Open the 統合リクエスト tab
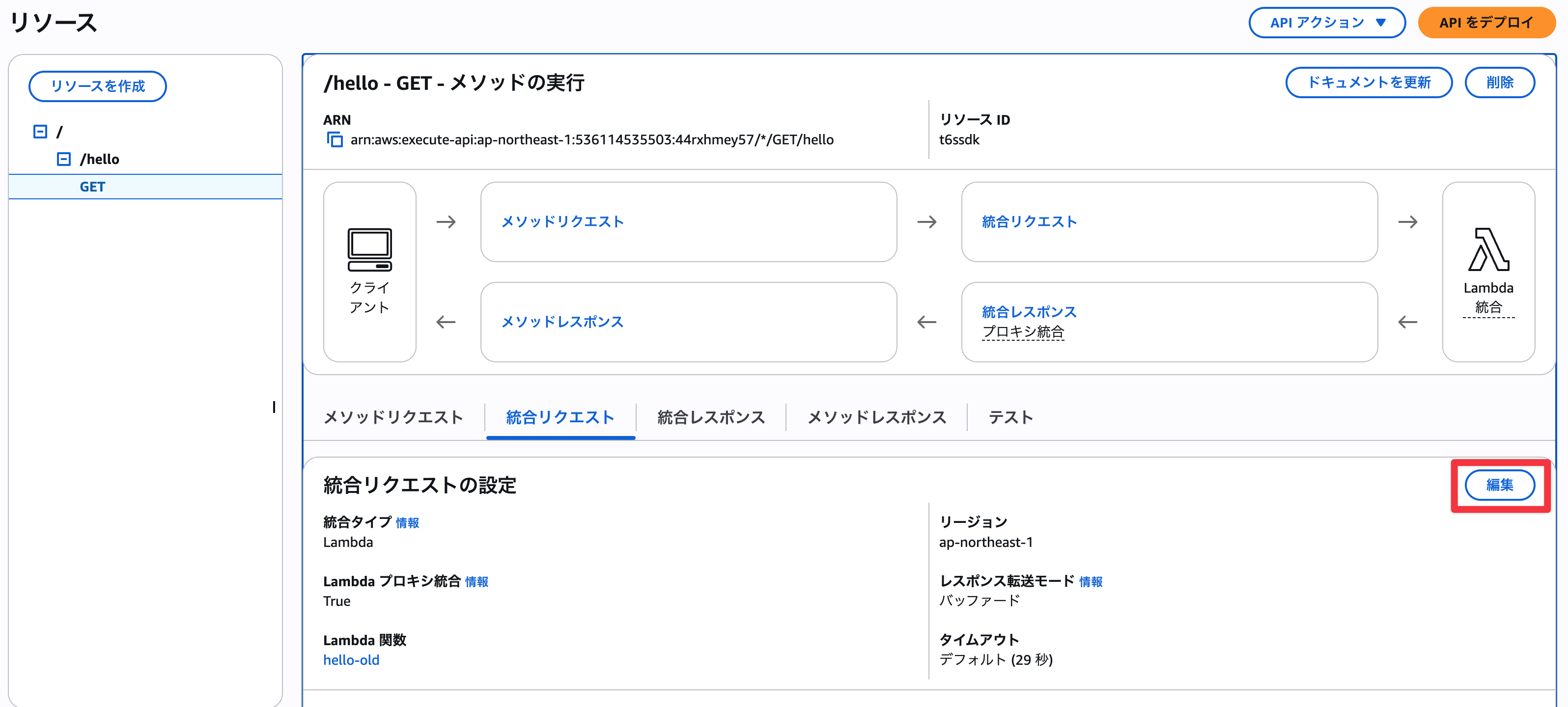 click(x=560, y=417)
